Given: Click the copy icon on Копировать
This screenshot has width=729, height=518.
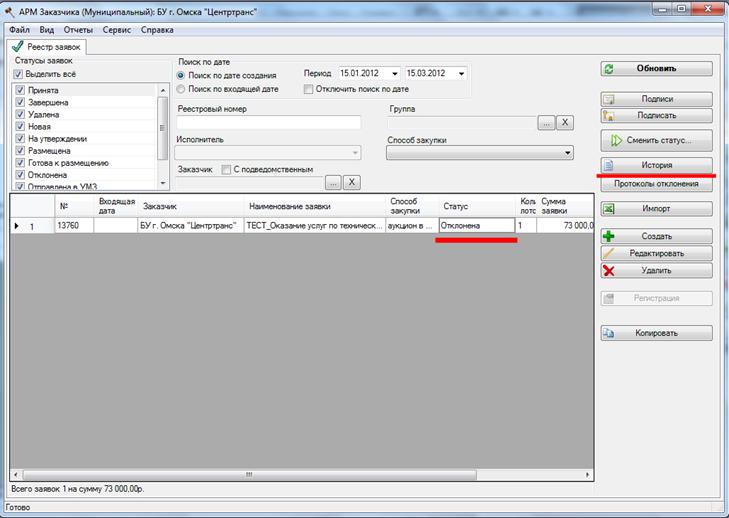Looking at the screenshot, I should tap(609, 333).
